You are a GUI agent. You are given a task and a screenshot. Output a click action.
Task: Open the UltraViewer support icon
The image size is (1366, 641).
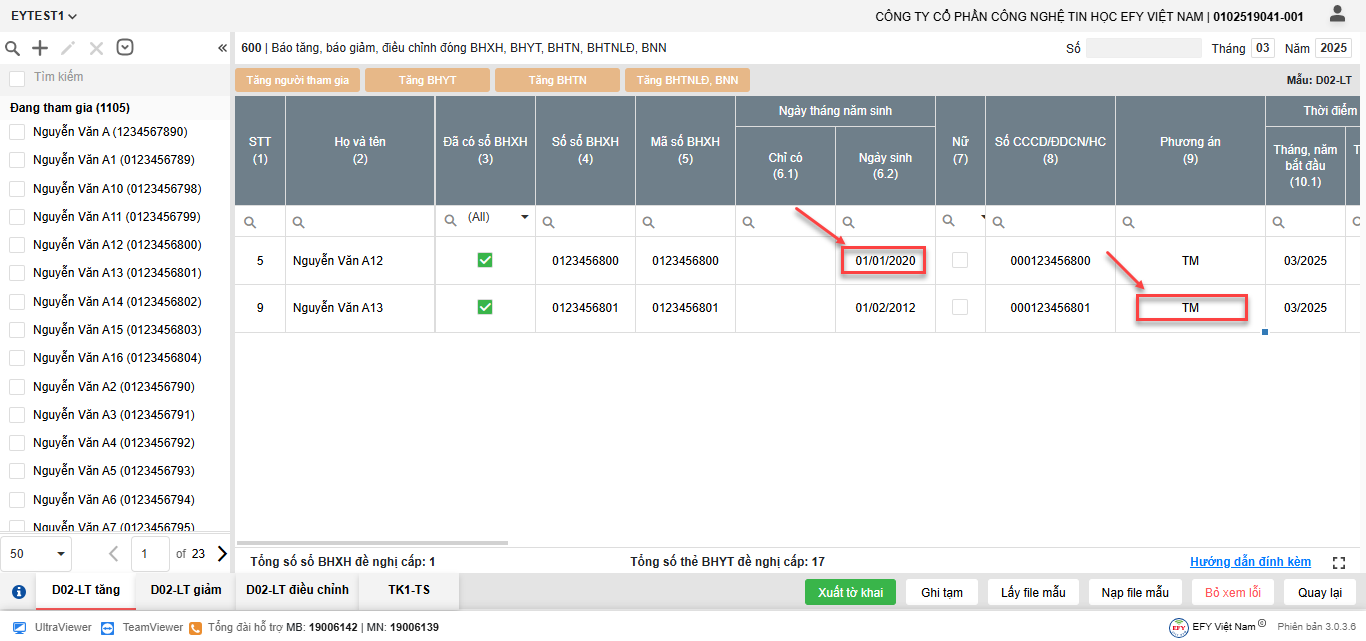point(19,627)
